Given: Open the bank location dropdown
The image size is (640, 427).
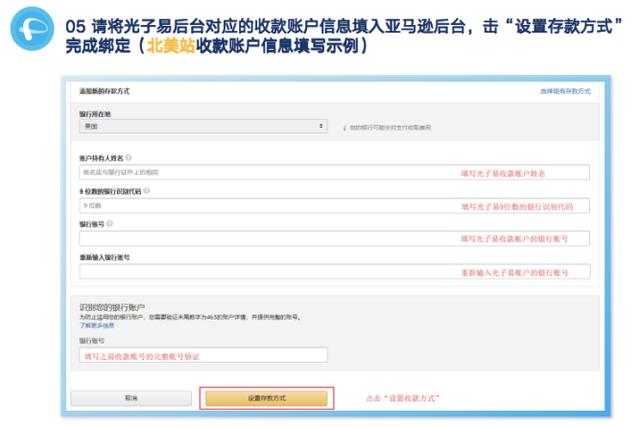Looking at the screenshot, I should [203, 127].
